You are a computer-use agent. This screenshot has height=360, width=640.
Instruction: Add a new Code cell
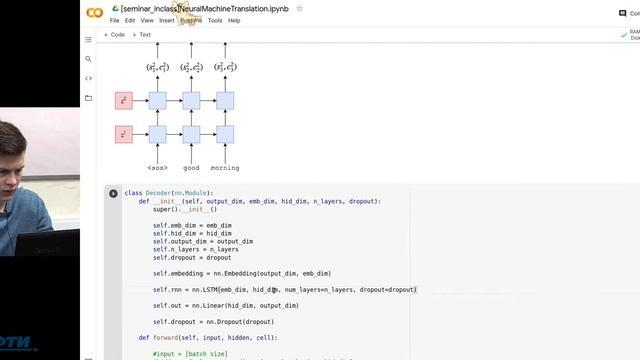point(114,35)
